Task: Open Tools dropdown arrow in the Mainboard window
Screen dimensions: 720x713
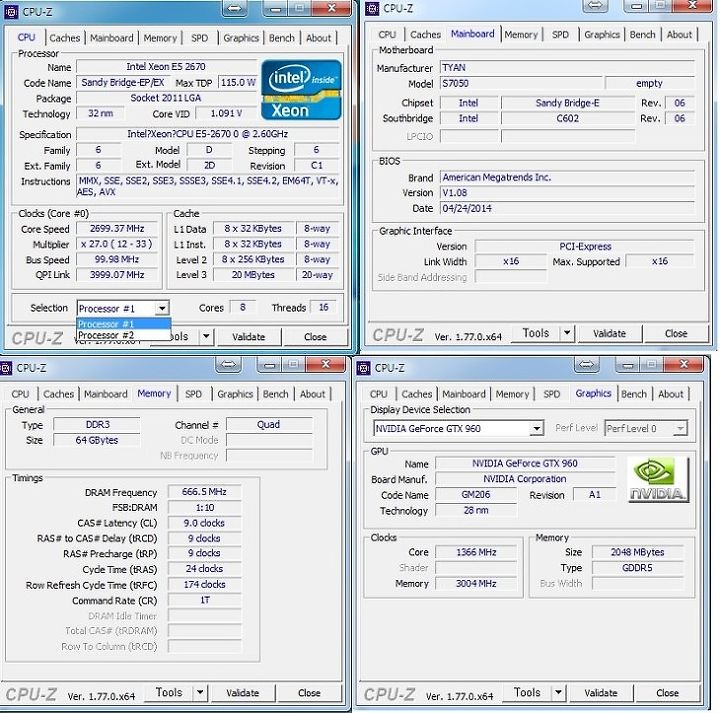Action: point(567,333)
